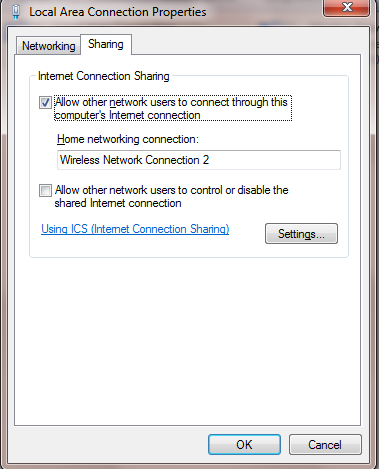This screenshot has width=379, height=469.
Task: Click the "computer's Internet connection" label line
Action: pos(127,115)
